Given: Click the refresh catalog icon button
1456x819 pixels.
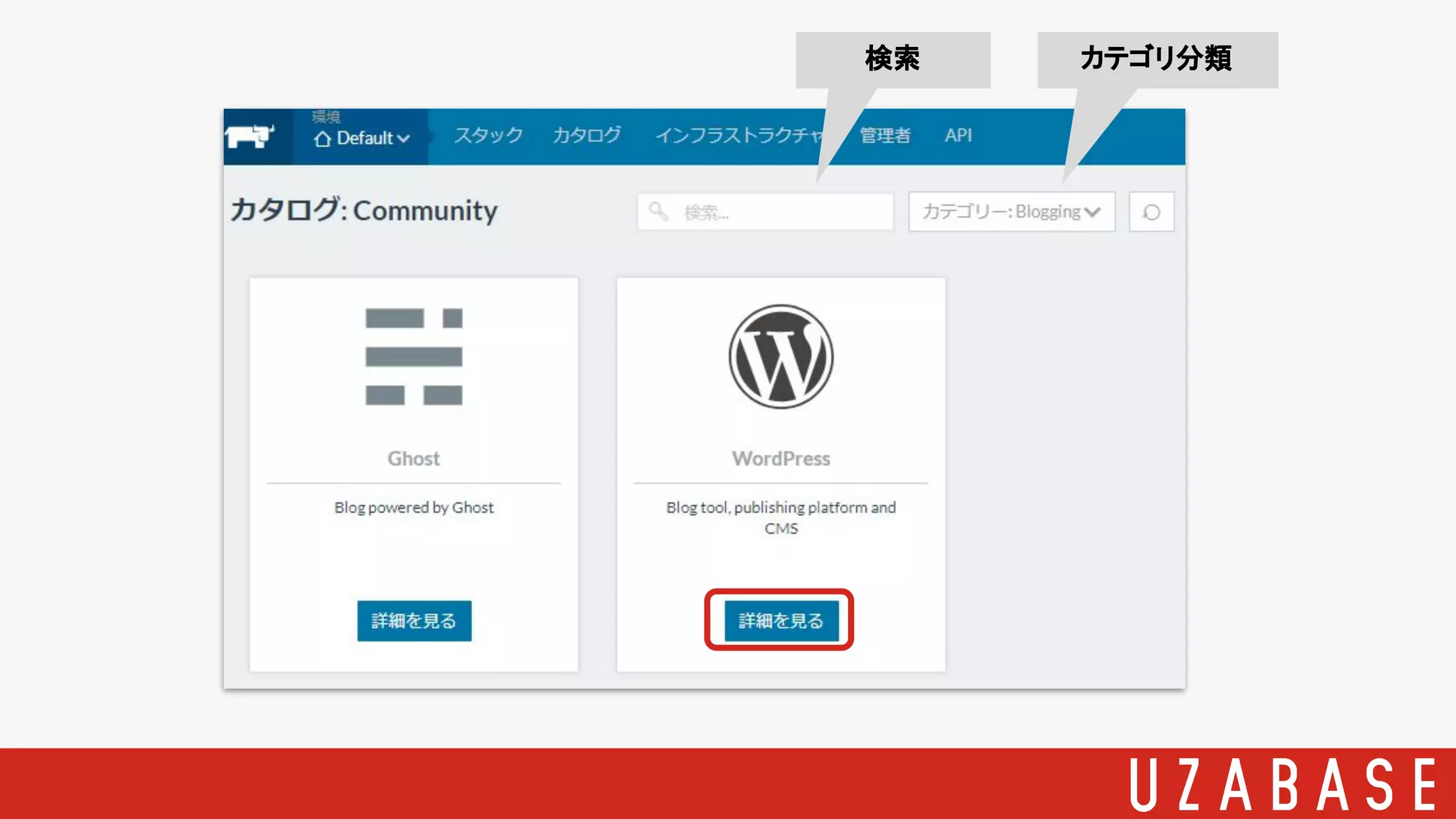Looking at the screenshot, I should (x=1151, y=212).
